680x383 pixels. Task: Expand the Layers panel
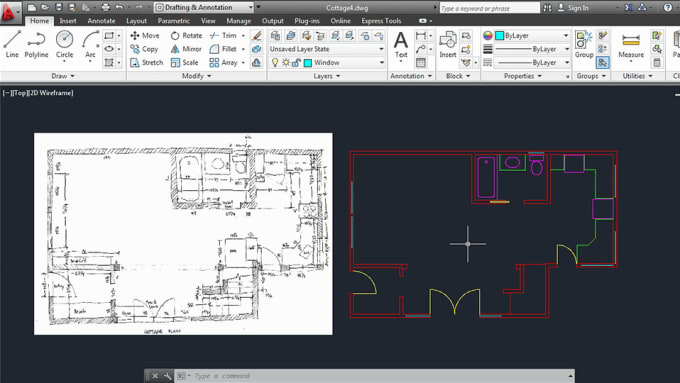point(327,76)
